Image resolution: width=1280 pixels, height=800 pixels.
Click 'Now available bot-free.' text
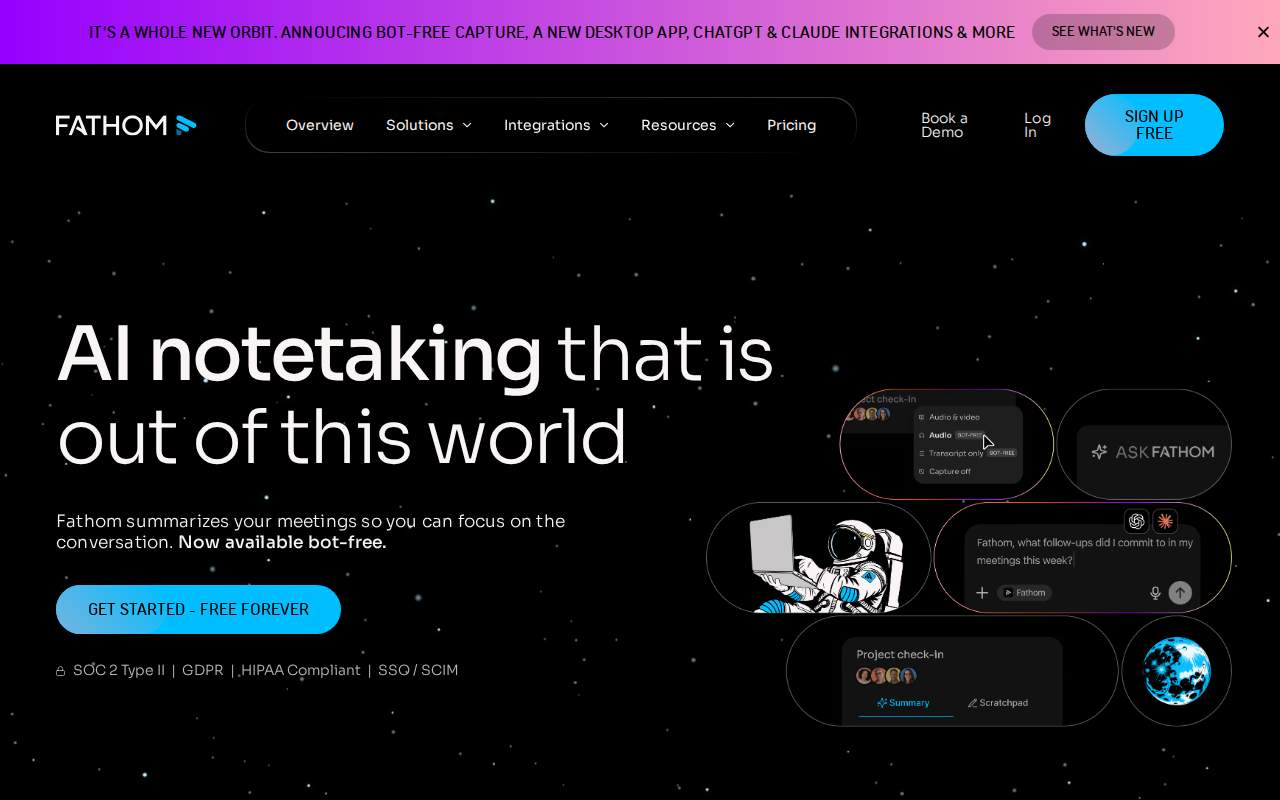click(282, 542)
